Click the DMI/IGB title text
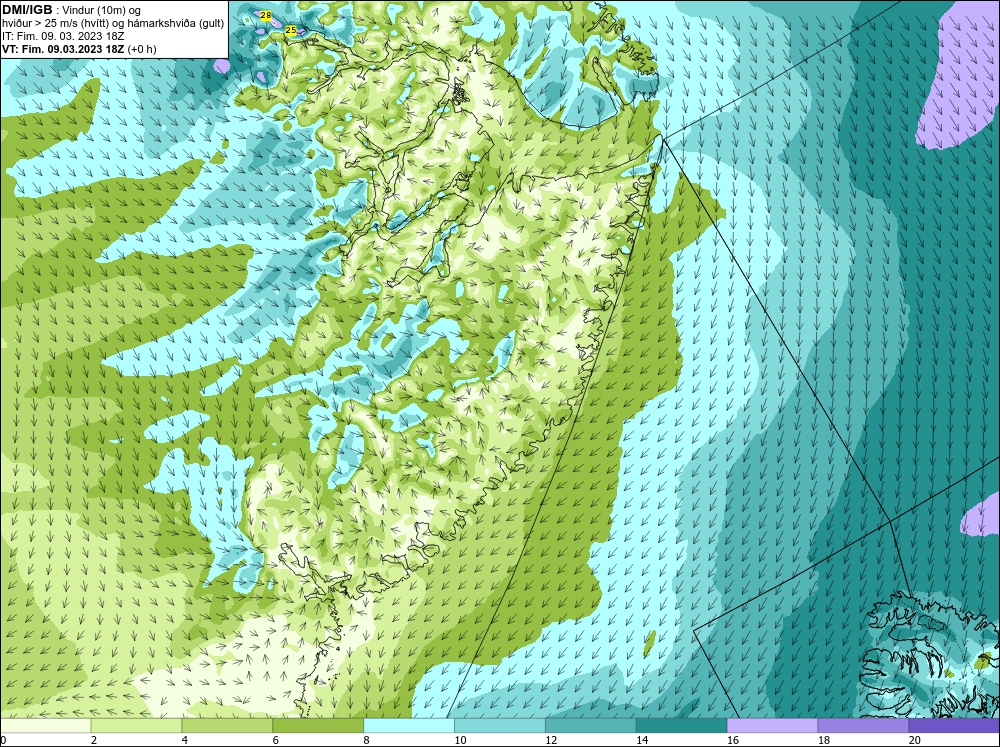The image size is (1000, 747). [27, 10]
